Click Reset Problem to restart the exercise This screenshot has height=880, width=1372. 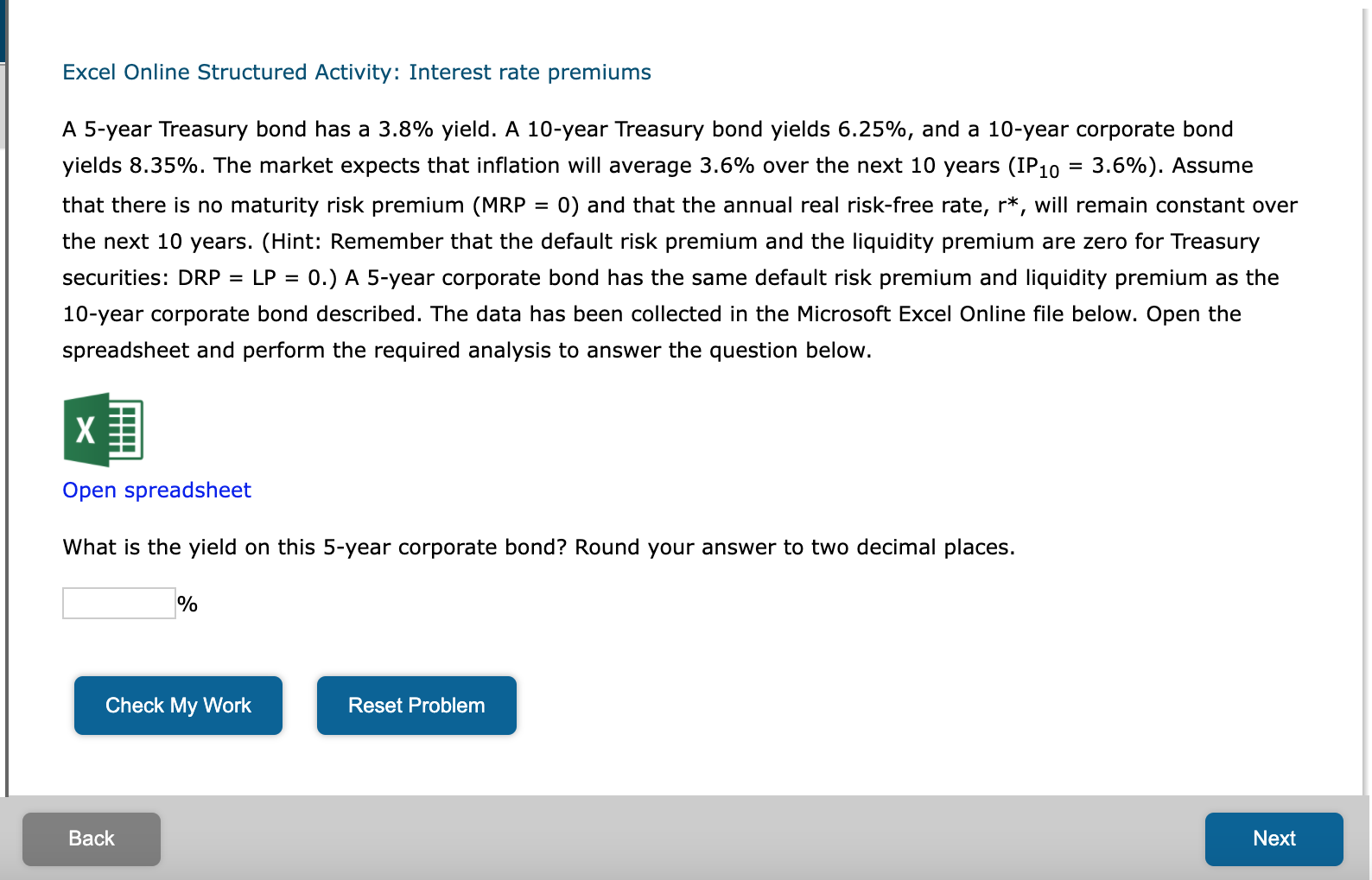[x=416, y=705]
